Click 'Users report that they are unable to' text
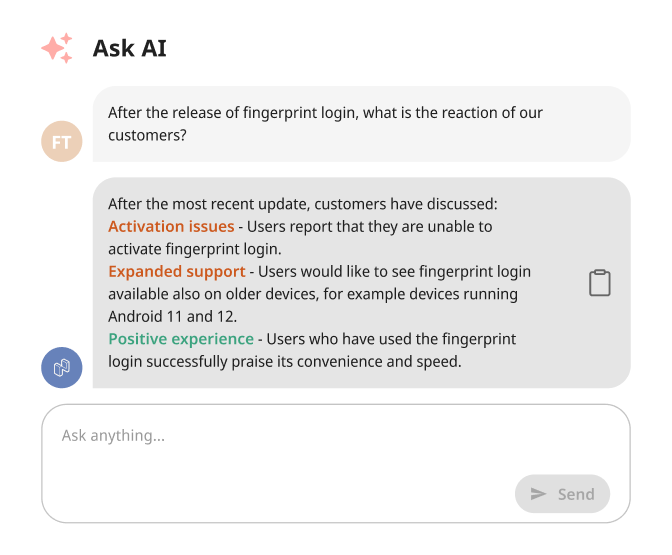The height and width of the screenshot is (555, 672). pos(370,227)
